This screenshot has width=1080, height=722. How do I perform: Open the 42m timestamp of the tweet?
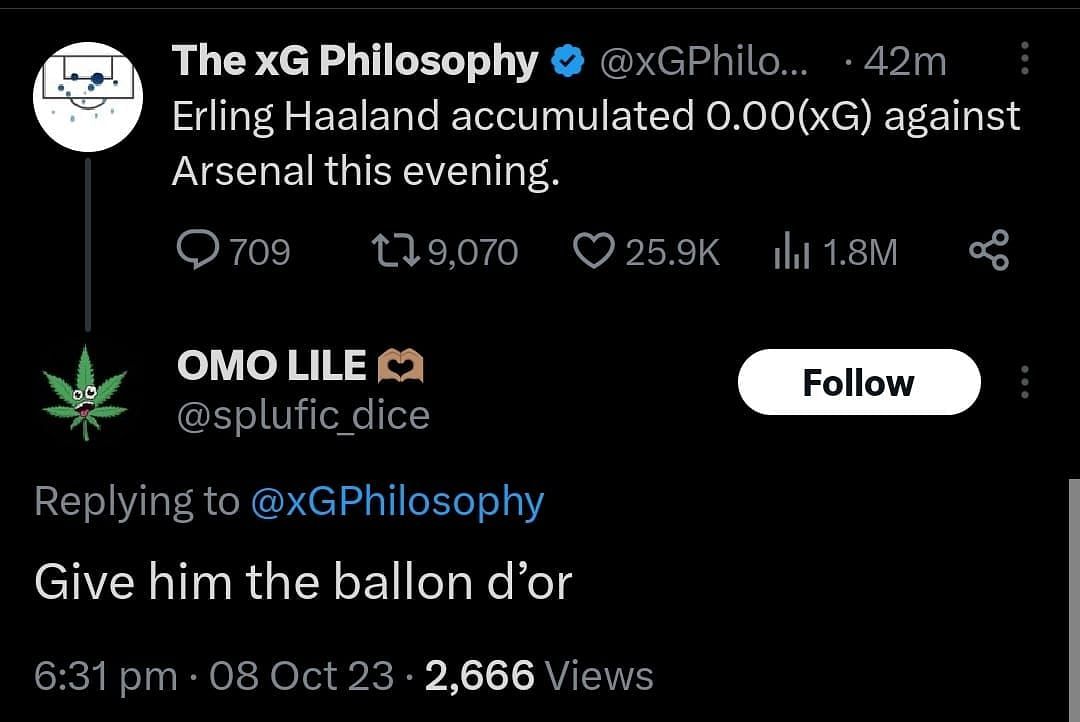click(x=904, y=62)
